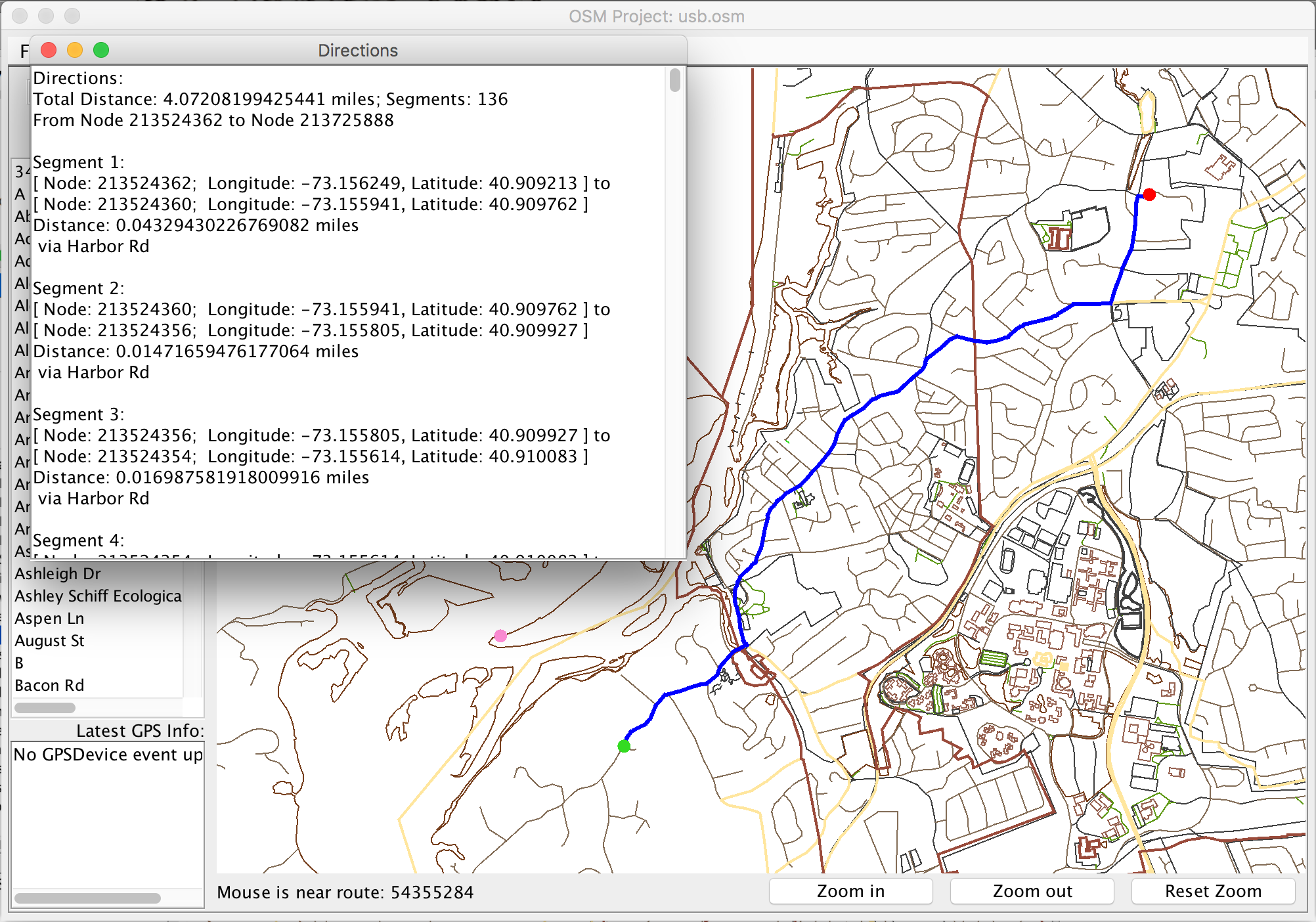
Task: Click the Directions window title bar
Action: click(x=358, y=51)
